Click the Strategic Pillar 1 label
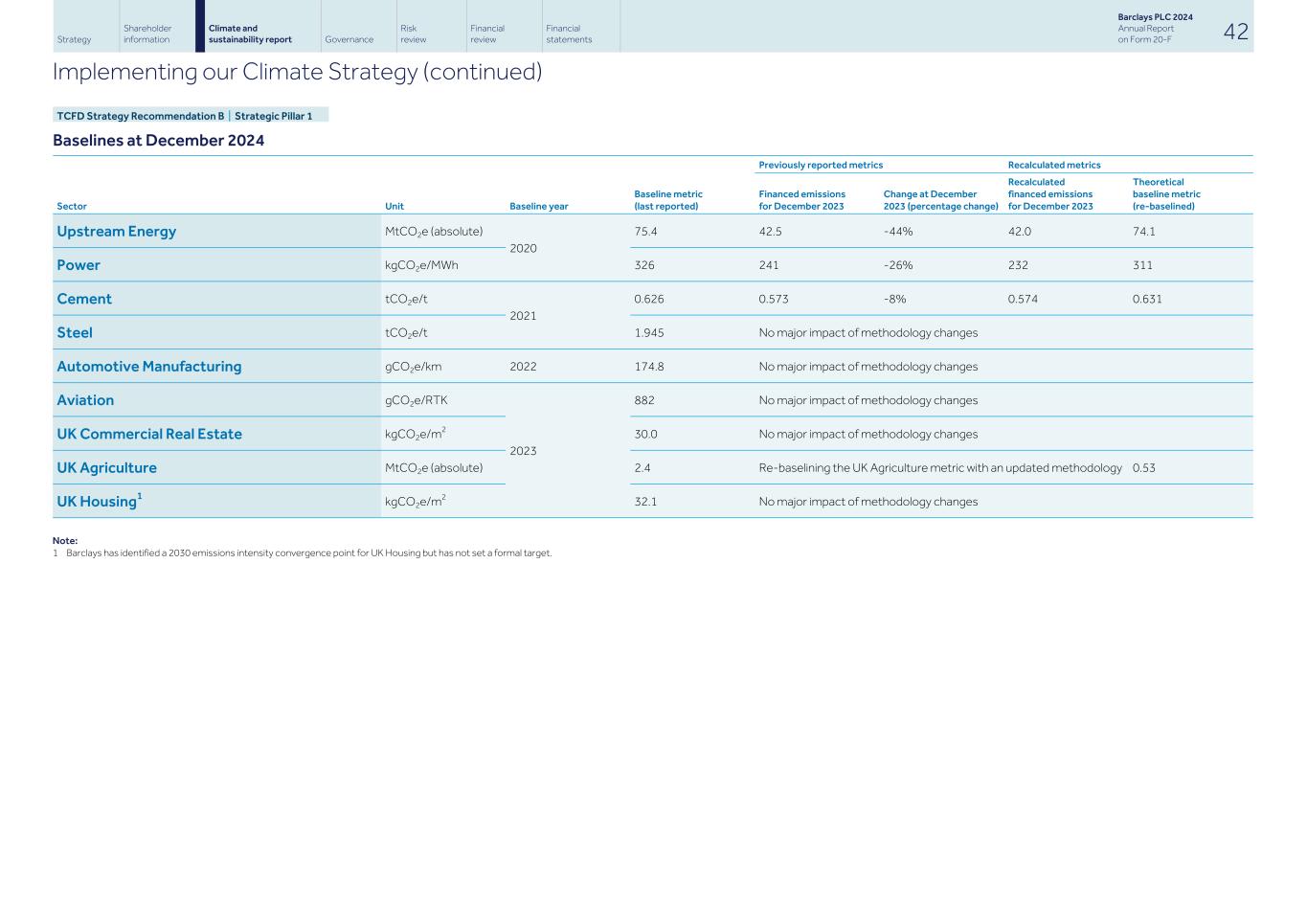 [x=275, y=115]
